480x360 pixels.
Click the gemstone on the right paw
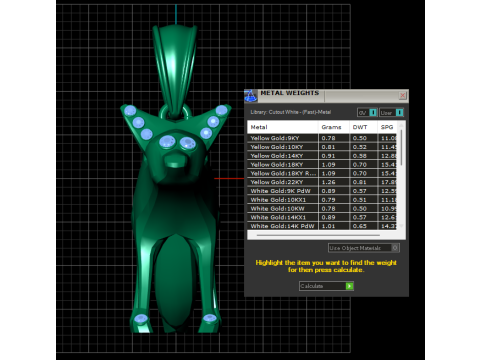coord(210,318)
